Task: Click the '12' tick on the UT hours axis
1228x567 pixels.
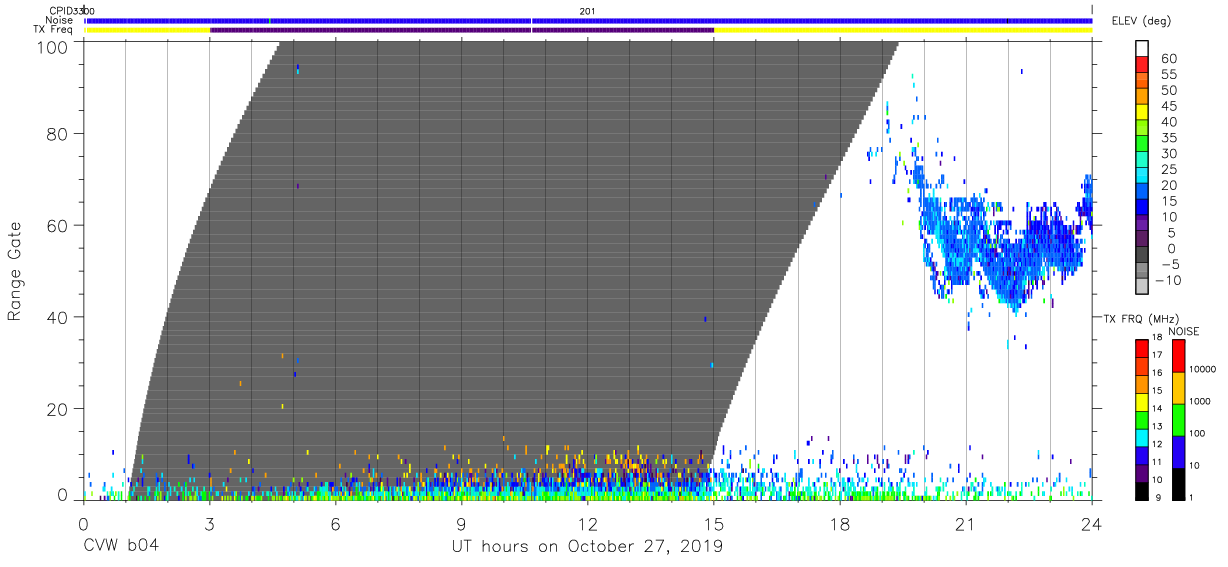Action: click(588, 525)
